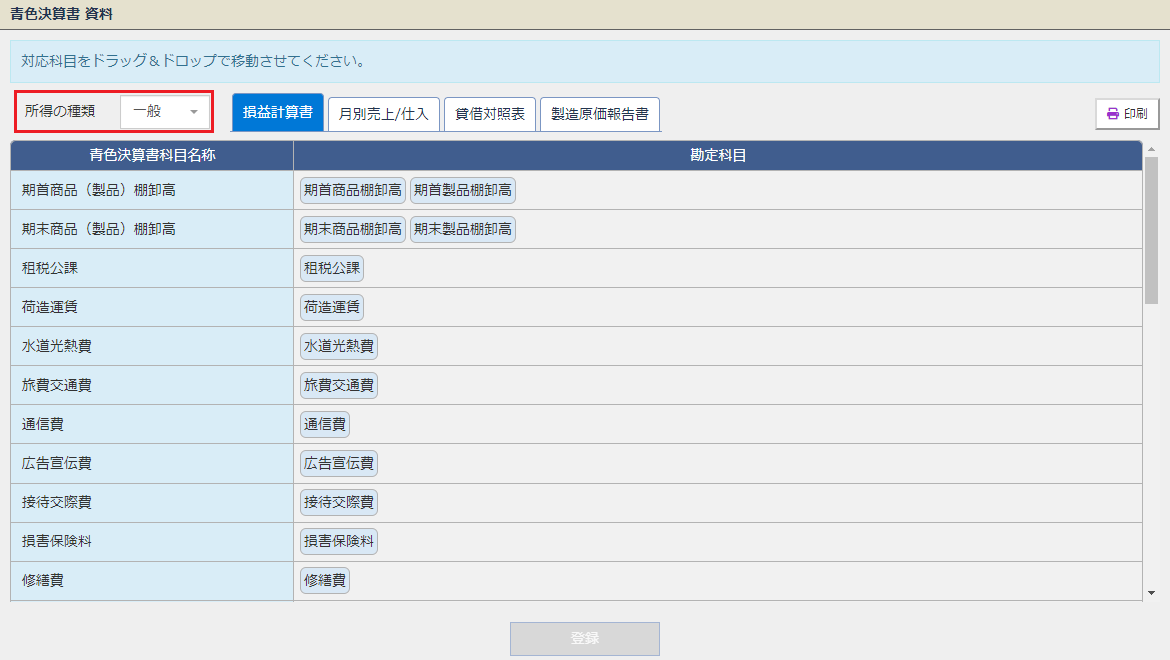Viewport: 1170px width, 660px height.
Task: Click the 登録 register button
Action: [585, 638]
